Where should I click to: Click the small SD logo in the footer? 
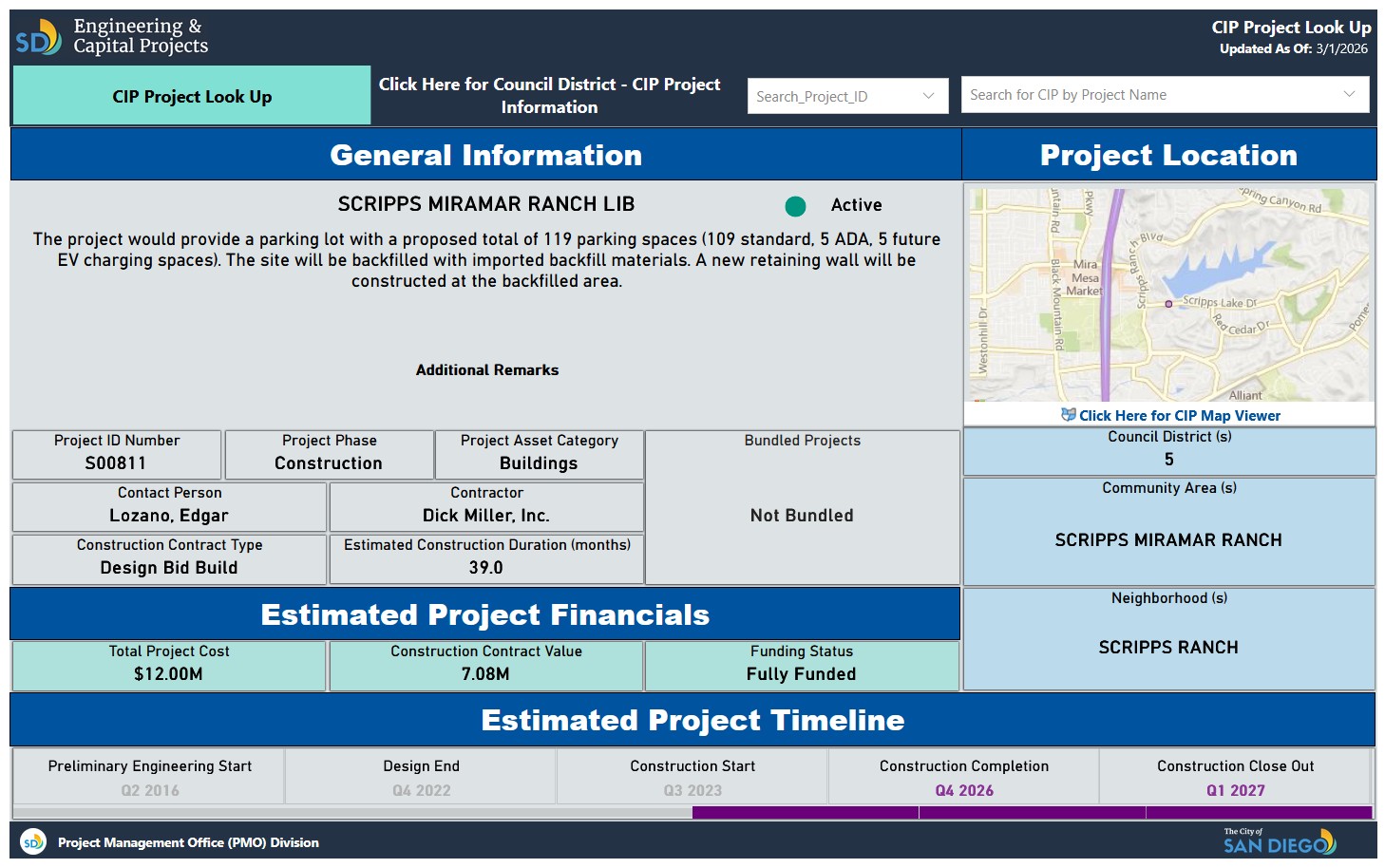point(33,842)
